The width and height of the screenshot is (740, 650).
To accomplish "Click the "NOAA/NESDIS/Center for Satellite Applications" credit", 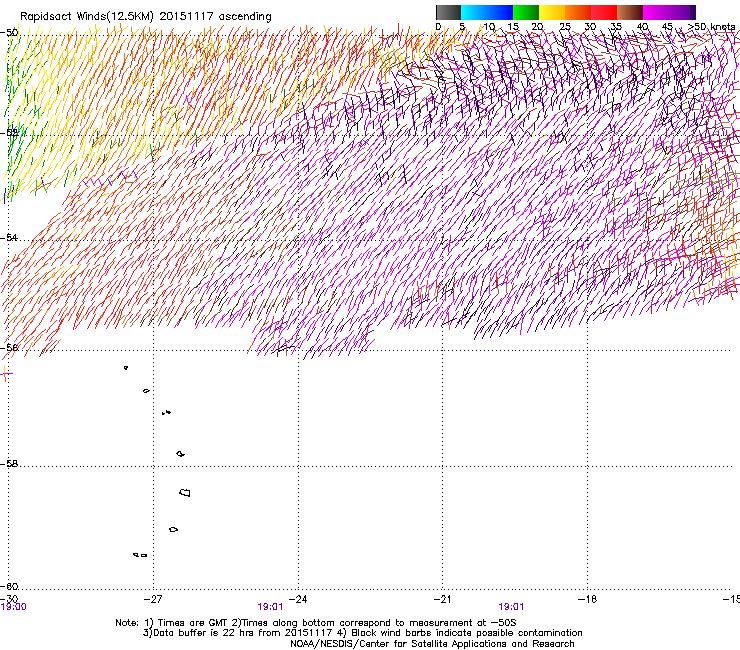I will tap(432, 644).
